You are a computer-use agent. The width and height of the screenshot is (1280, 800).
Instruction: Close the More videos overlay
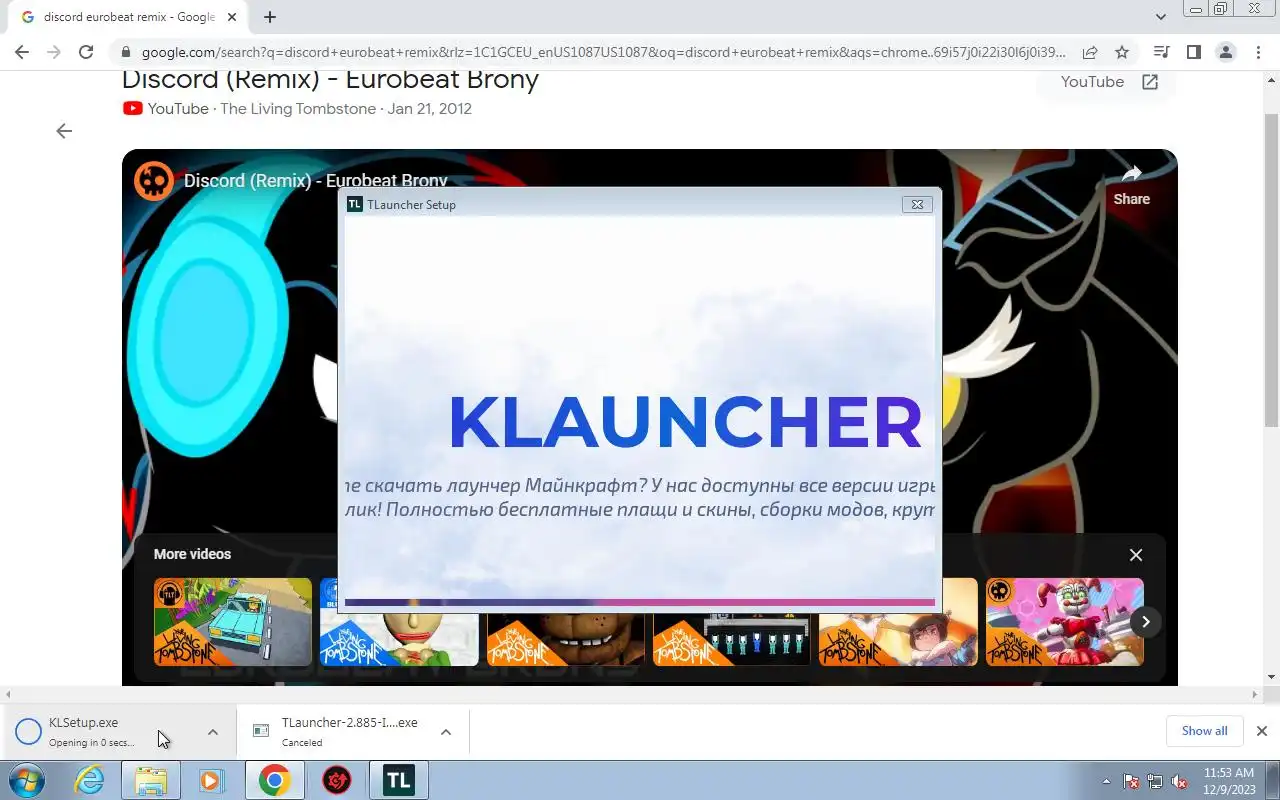(x=1136, y=555)
